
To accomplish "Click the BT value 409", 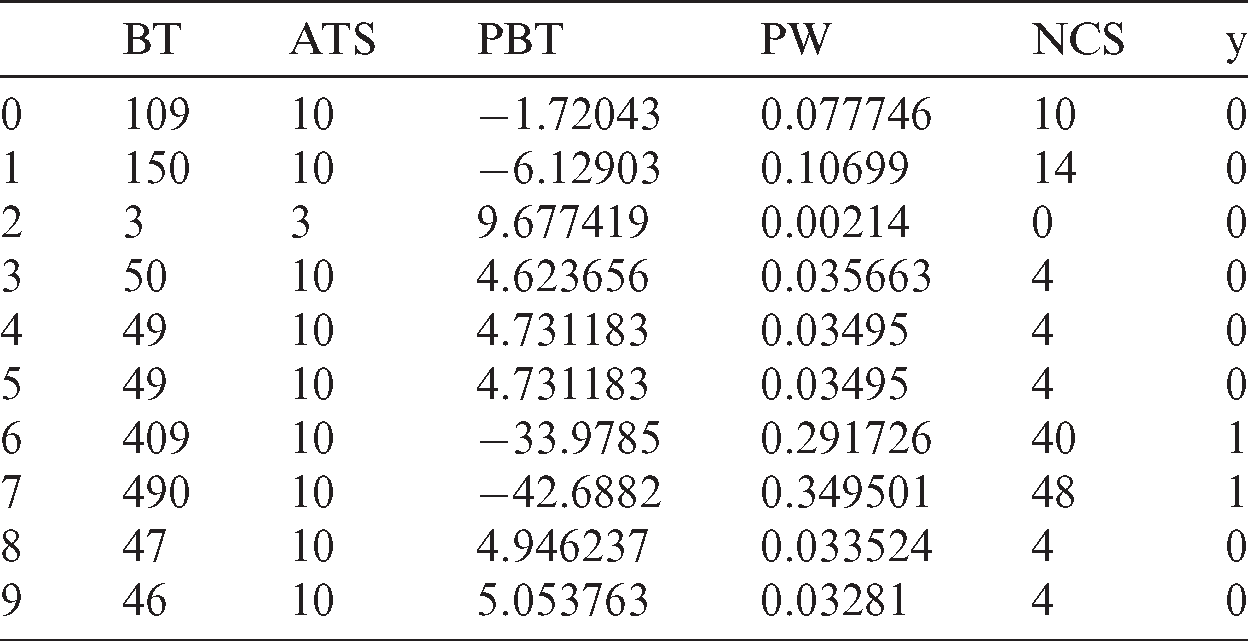I will coord(154,440).
